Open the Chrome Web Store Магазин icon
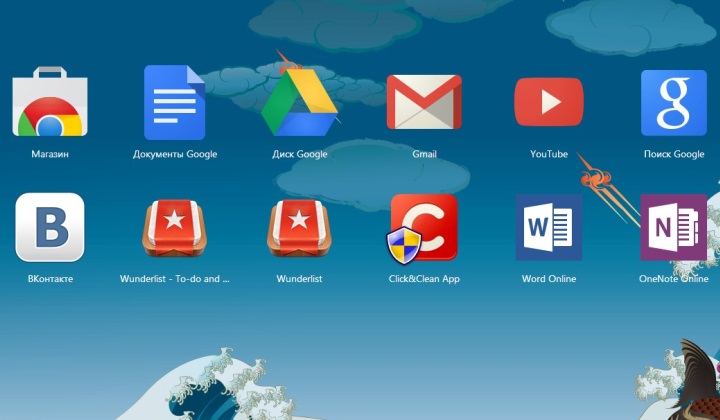Image resolution: width=720 pixels, height=420 pixels. coord(50,101)
